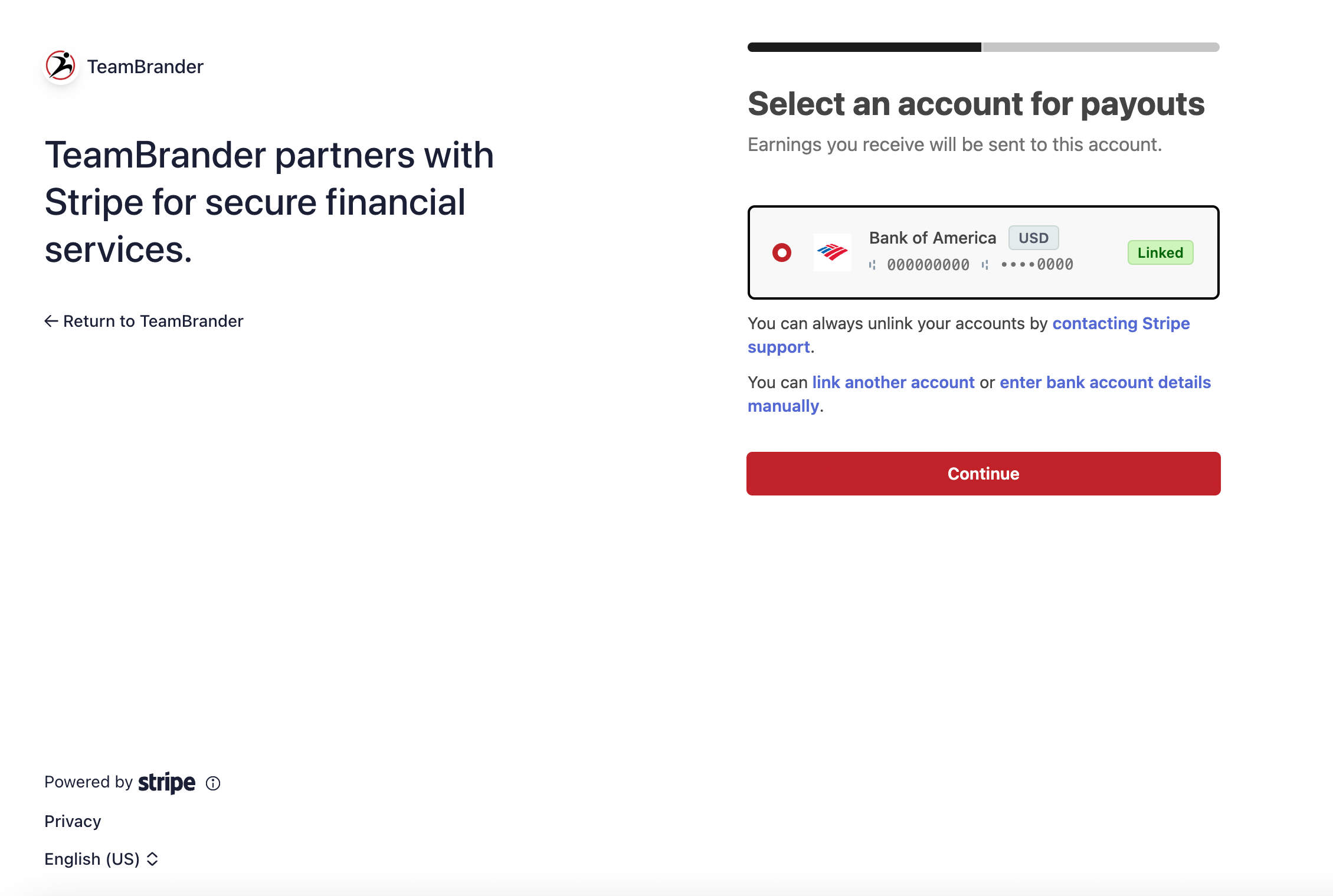Click the back arrow icon before Return to TeamBrander
Image resolution: width=1333 pixels, height=896 pixels.
coord(51,321)
